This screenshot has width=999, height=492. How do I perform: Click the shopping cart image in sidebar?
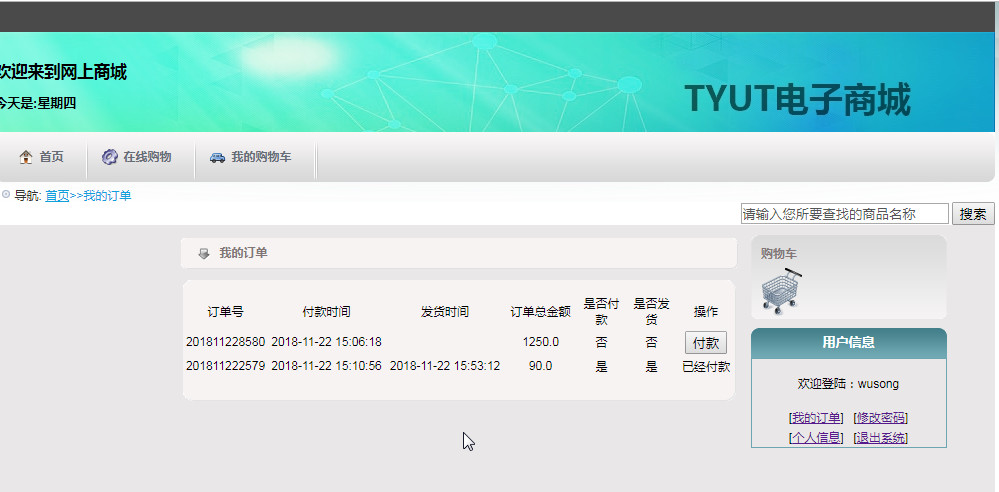(x=781, y=291)
